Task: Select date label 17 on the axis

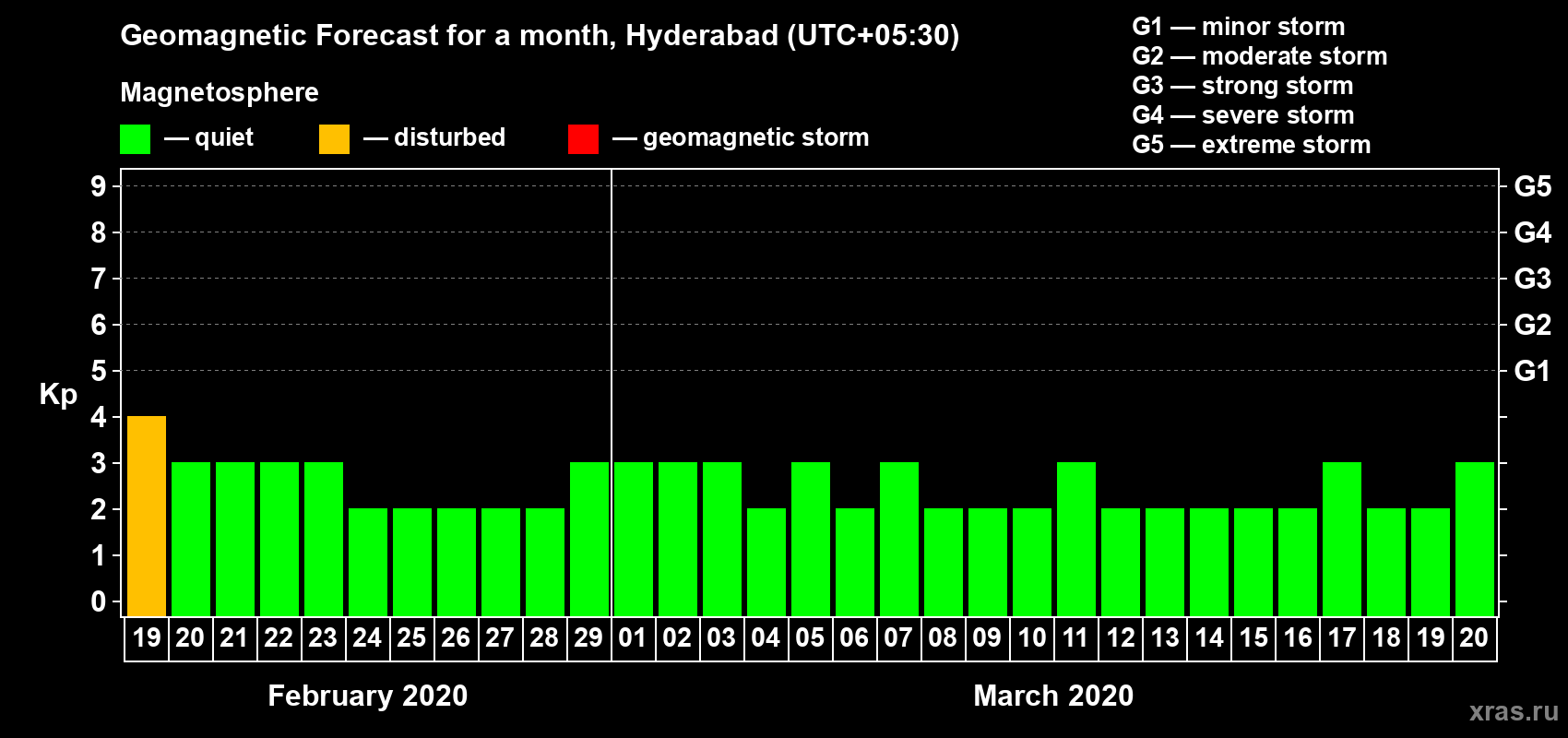Action: click(x=1341, y=637)
